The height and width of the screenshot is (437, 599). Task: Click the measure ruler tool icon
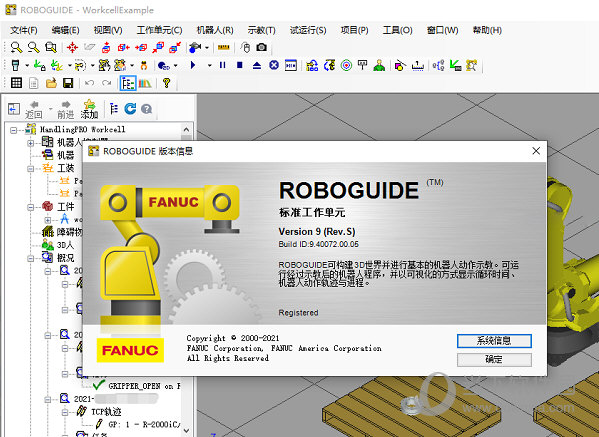click(223, 47)
